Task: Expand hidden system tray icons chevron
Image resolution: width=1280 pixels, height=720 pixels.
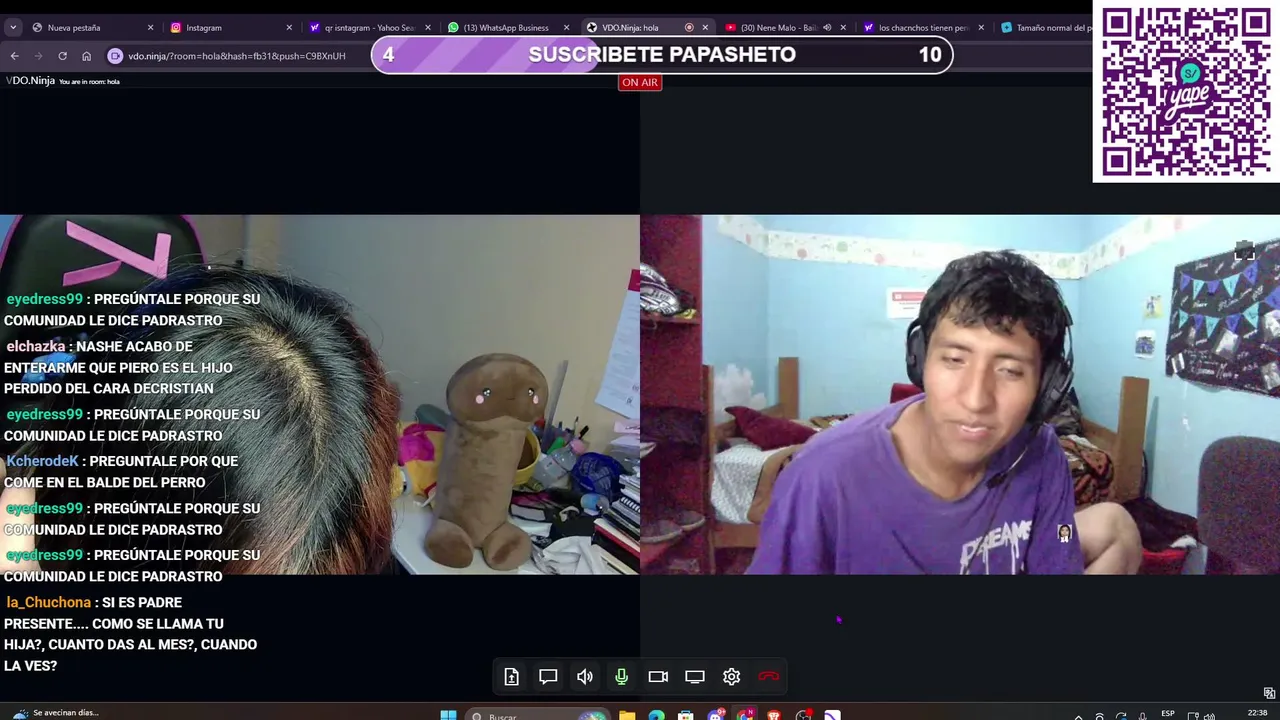Action: [1078, 716]
